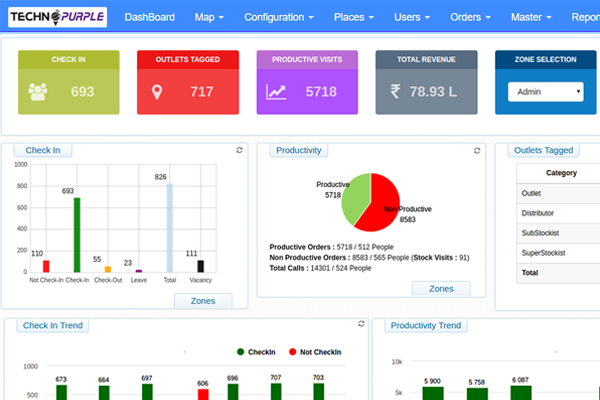Open the DashBoard menu item
Viewport: 600px width, 400px height.
click(150, 17)
